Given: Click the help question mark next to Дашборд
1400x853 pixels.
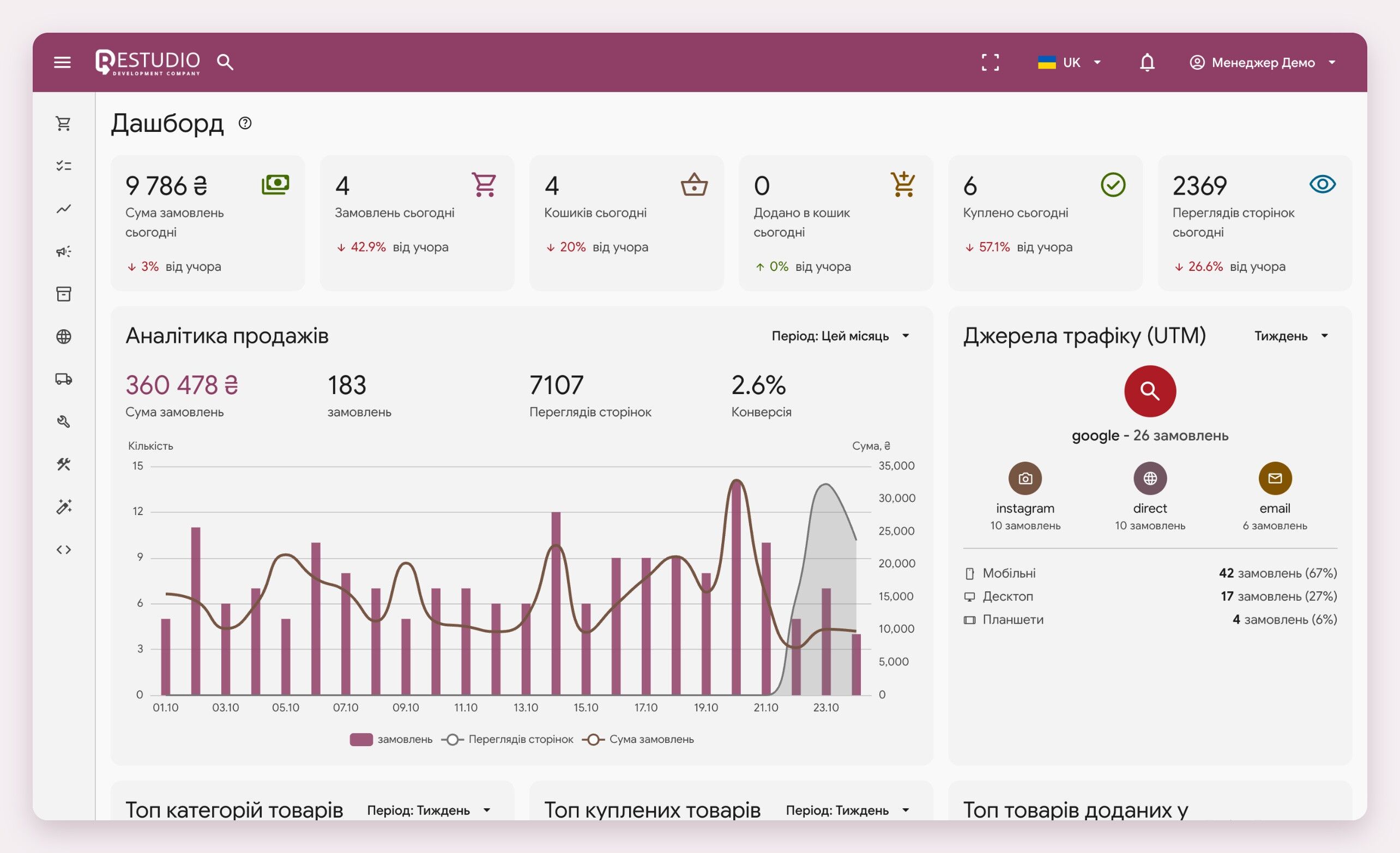Looking at the screenshot, I should click(245, 123).
